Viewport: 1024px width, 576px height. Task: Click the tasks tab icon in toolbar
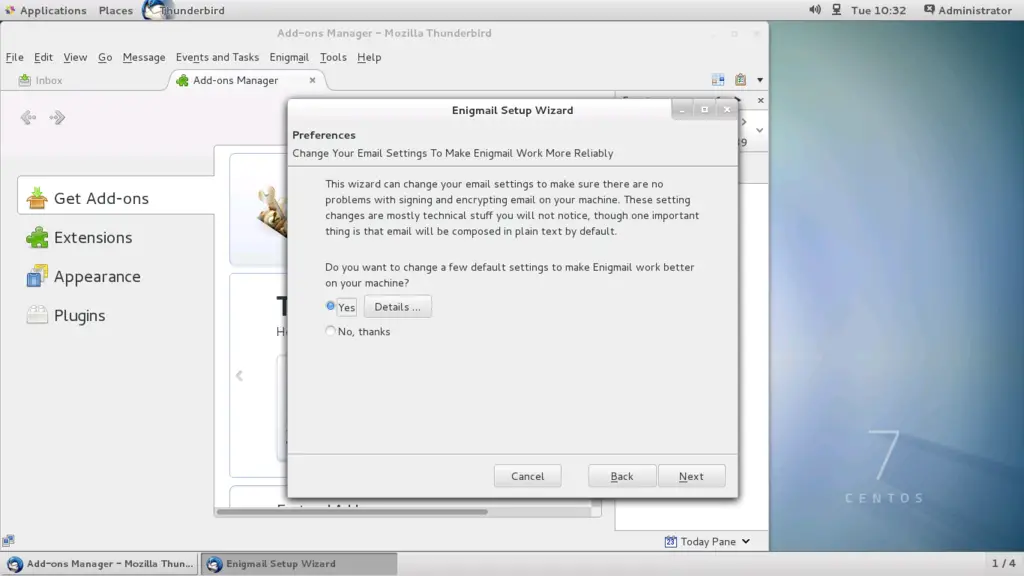tap(740, 80)
